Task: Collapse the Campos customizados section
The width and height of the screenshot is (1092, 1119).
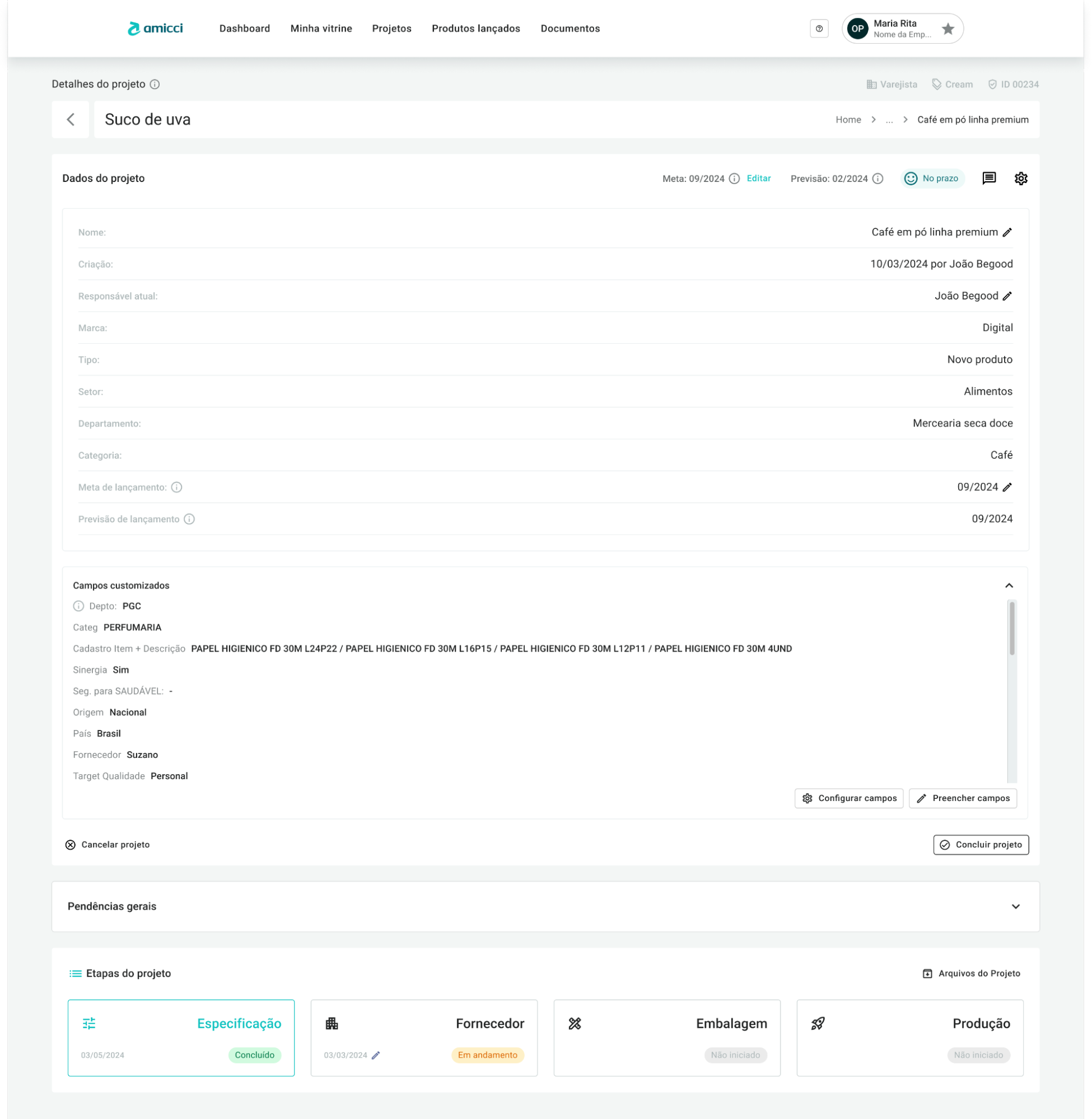Action: pyautogui.click(x=1009, y=586)
